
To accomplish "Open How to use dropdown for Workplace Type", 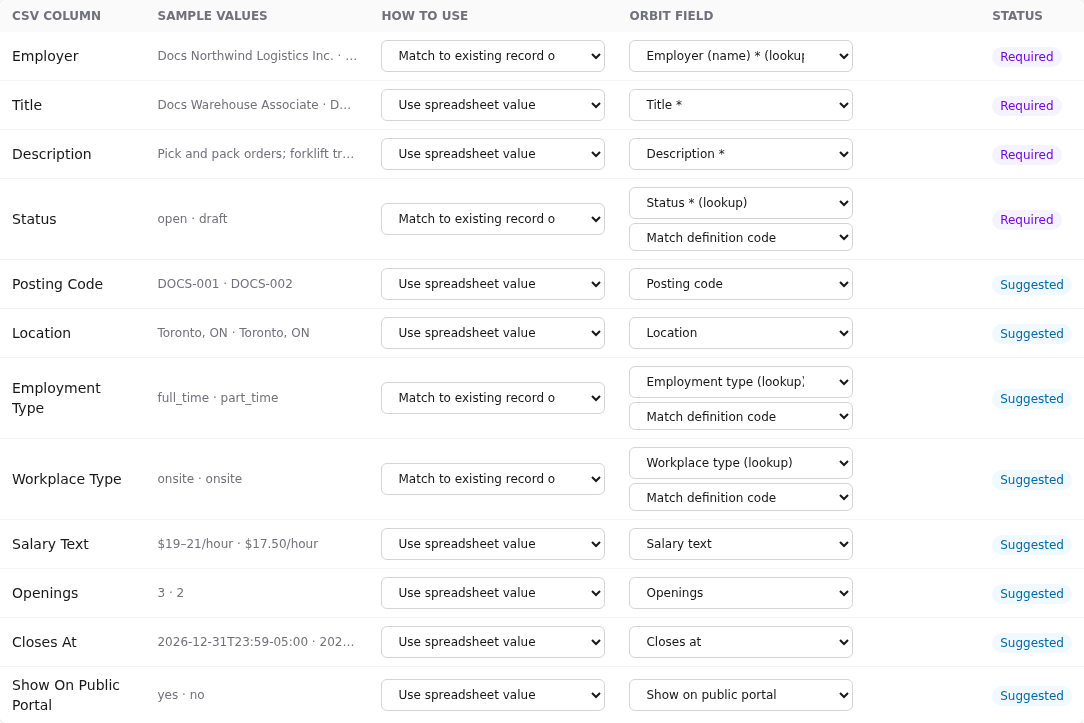I will [x=493, y=479].
